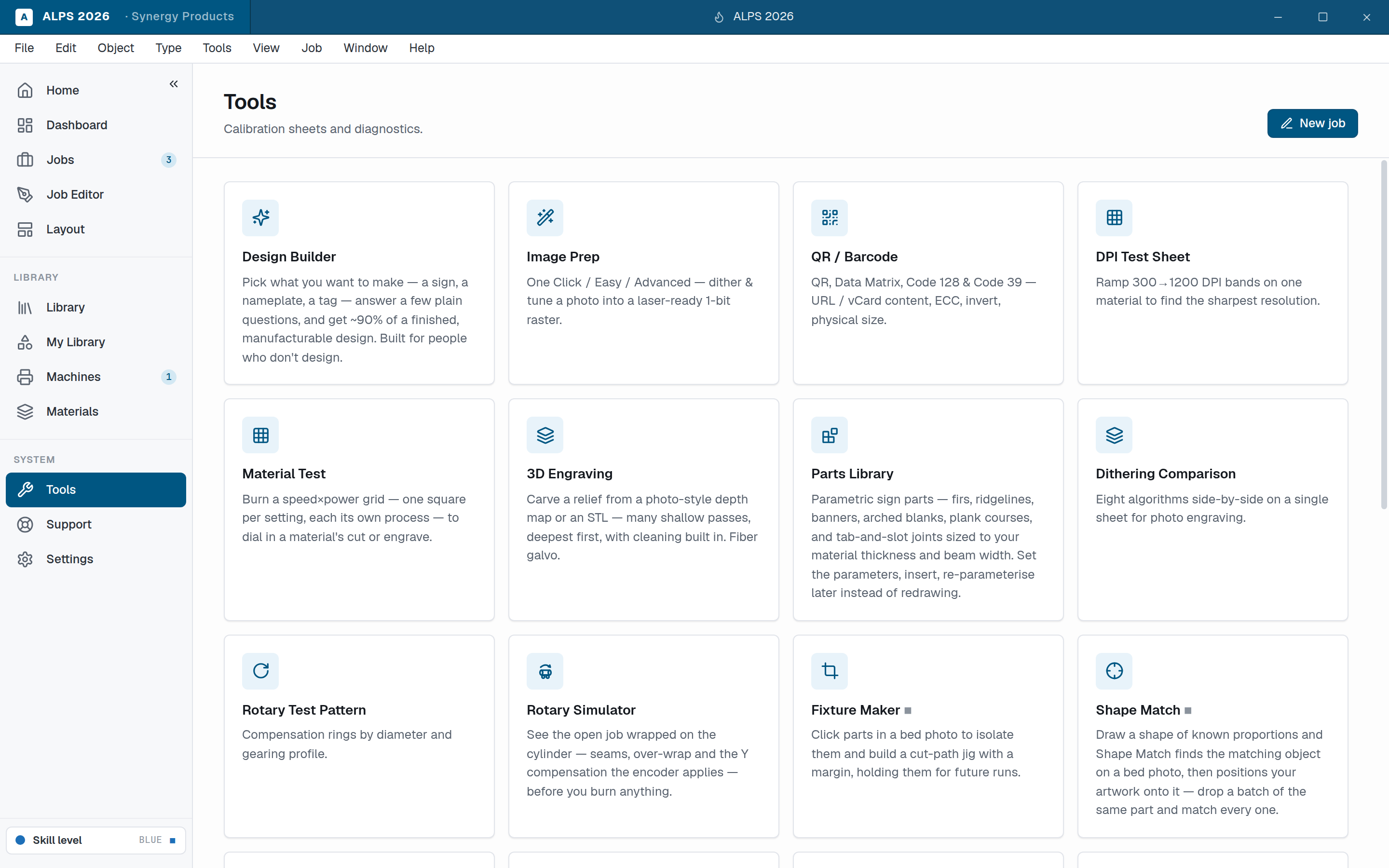Image resolution: width=1389 pixels, height=868 pixels.
Task: Open the File menu
Action: [24, 48]
